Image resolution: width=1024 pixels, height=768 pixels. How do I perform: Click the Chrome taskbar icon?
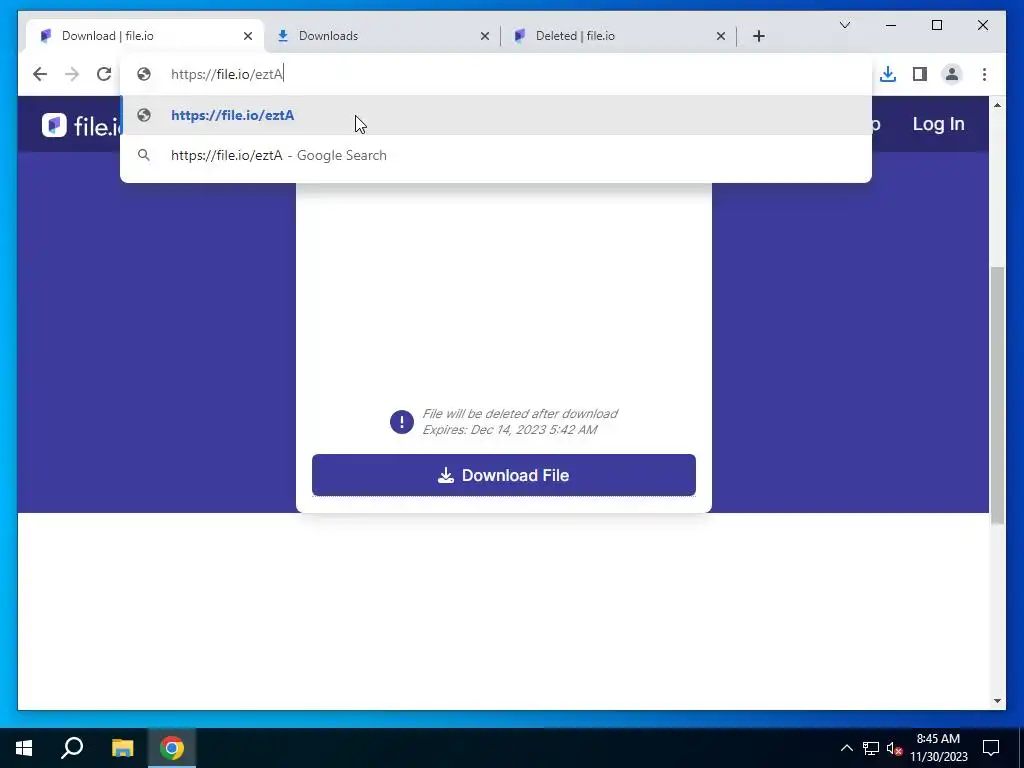click(172, 748)
